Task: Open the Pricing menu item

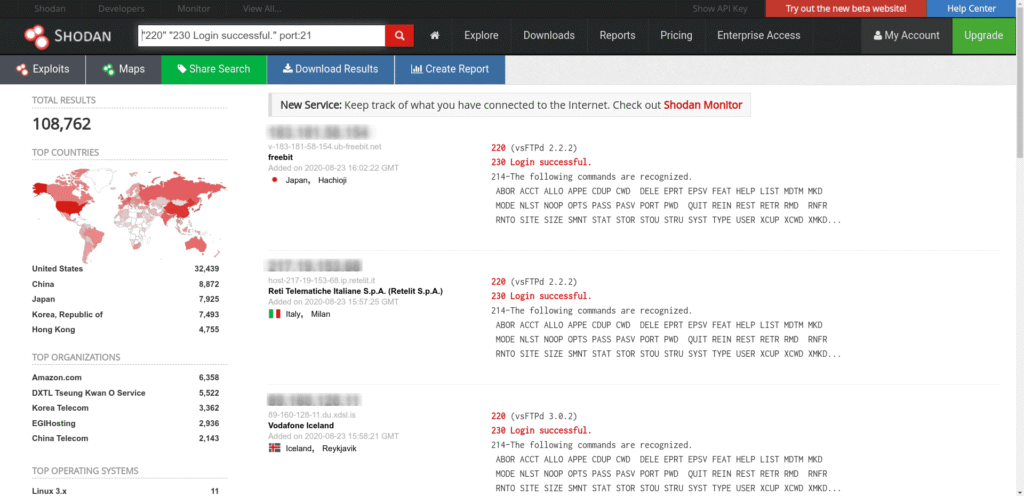Action: click(676, 36)
